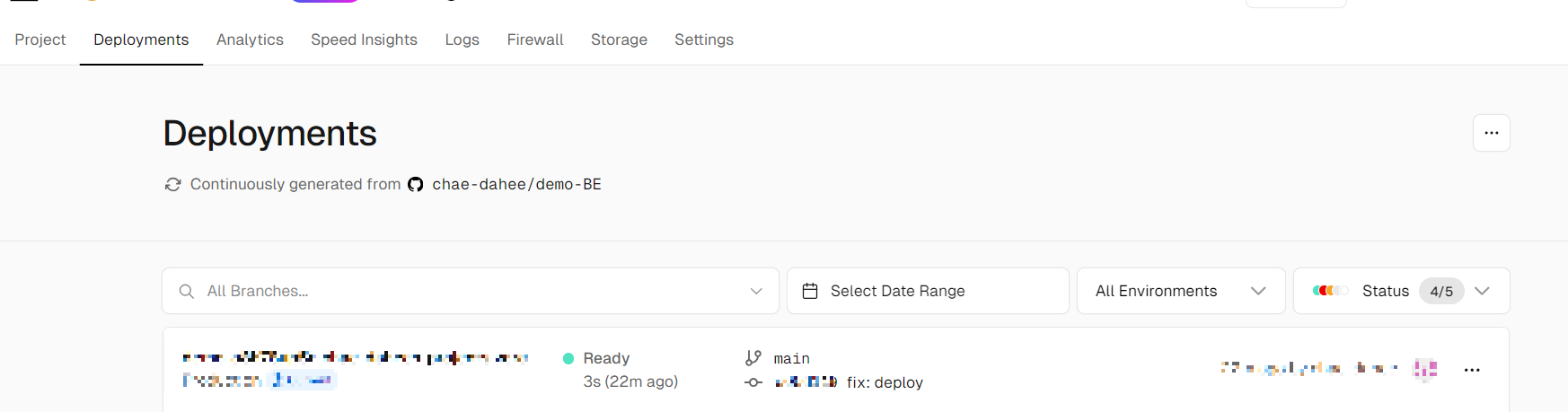Open the Speed Insights tab

(x=364, y=39)
